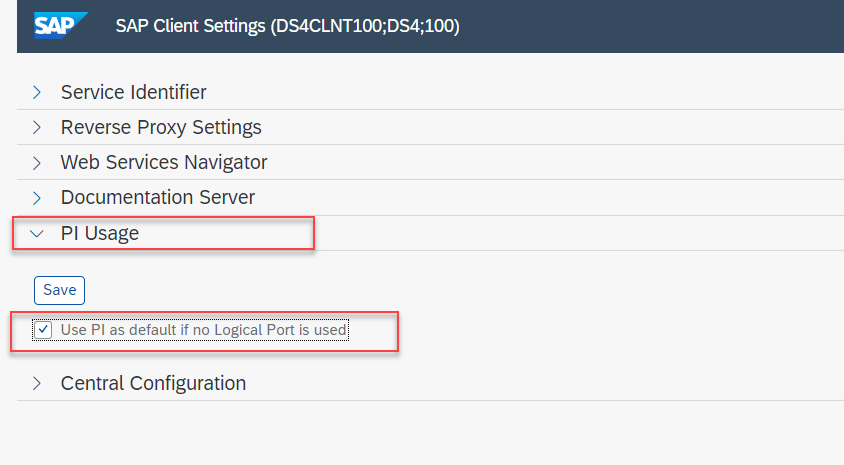The image size is (844, 465).
Task: Open the Service Identifier section title
Action: click(133, 93)
